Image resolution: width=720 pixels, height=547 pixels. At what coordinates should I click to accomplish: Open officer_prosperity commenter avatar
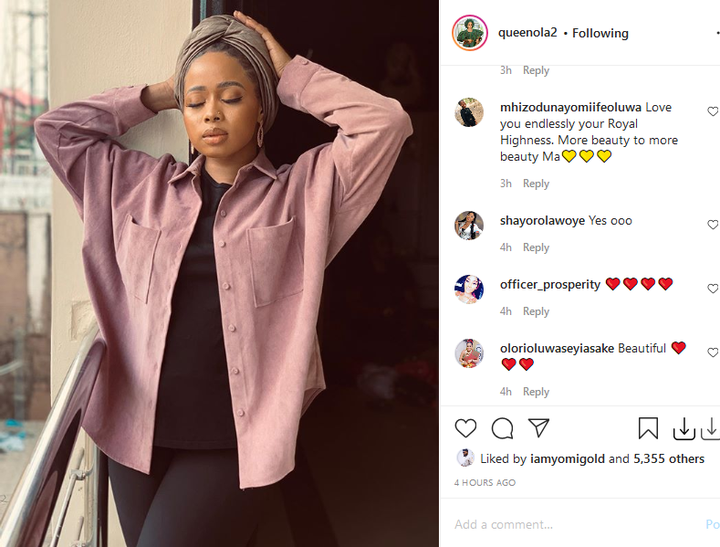coord(469,289)
